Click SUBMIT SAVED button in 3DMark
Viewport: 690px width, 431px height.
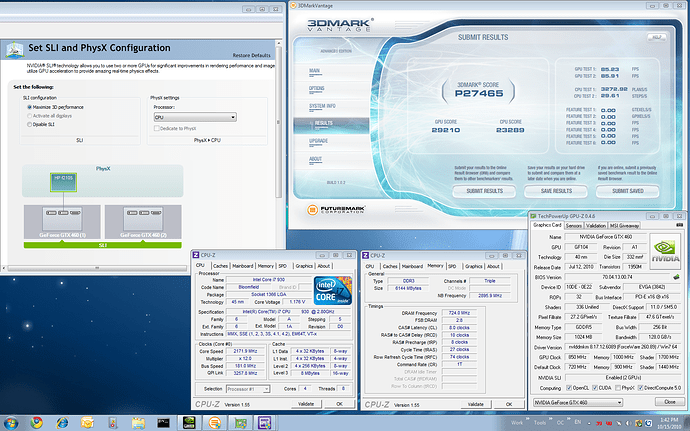pyautogui.click(x=628, y=191)
